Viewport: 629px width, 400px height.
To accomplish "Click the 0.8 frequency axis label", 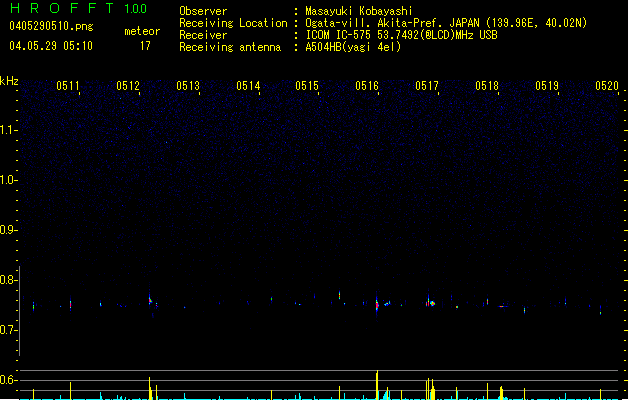I will tap(8, 280).
